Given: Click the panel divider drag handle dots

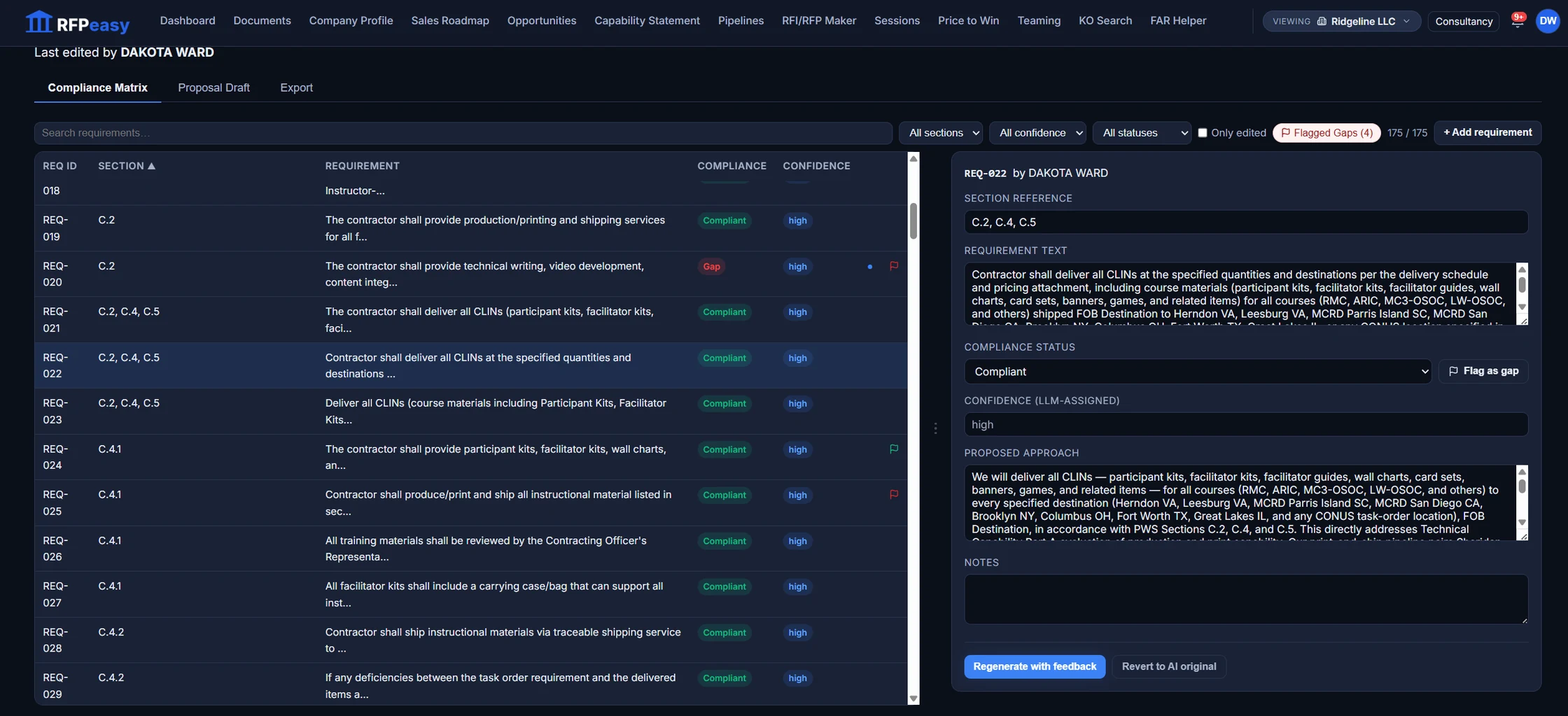Looking at the screenshot, I should pyautogui.click(x=935, y=428).
